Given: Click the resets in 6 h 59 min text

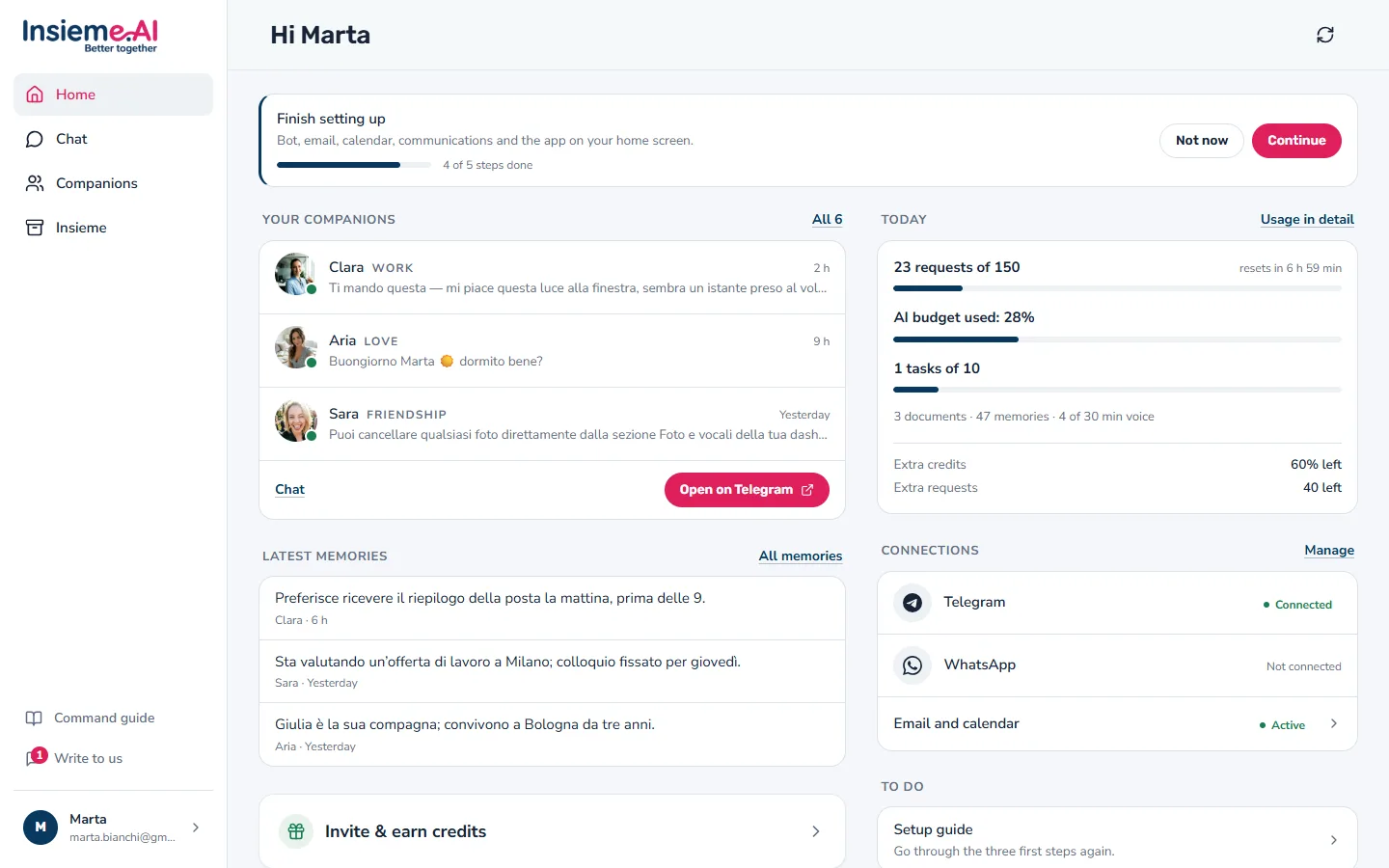Looking at the screenshot, I should coord(1290,268).
